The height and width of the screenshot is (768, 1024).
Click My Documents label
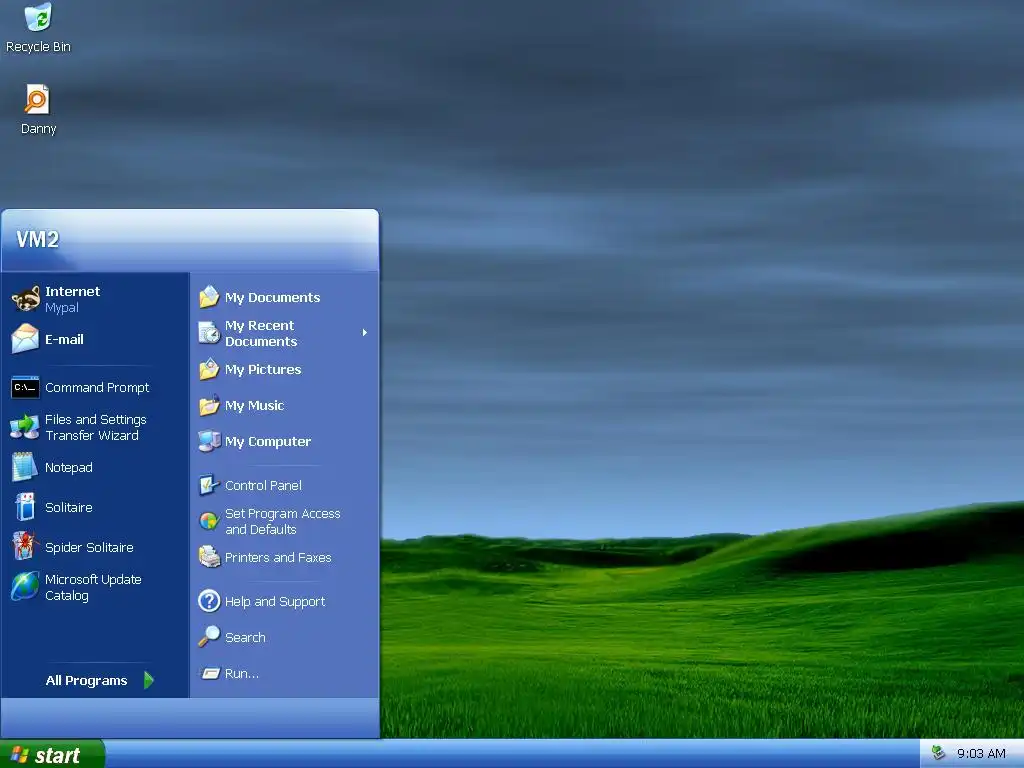click(272, 298)
